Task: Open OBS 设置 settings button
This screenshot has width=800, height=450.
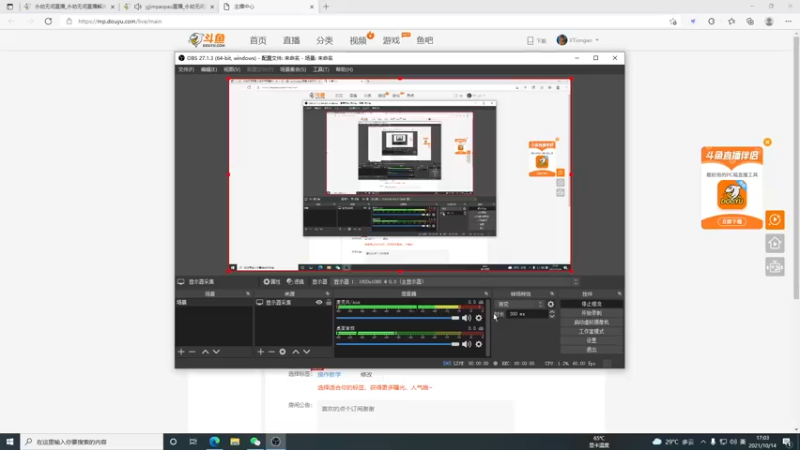Action: pos(591,340)
